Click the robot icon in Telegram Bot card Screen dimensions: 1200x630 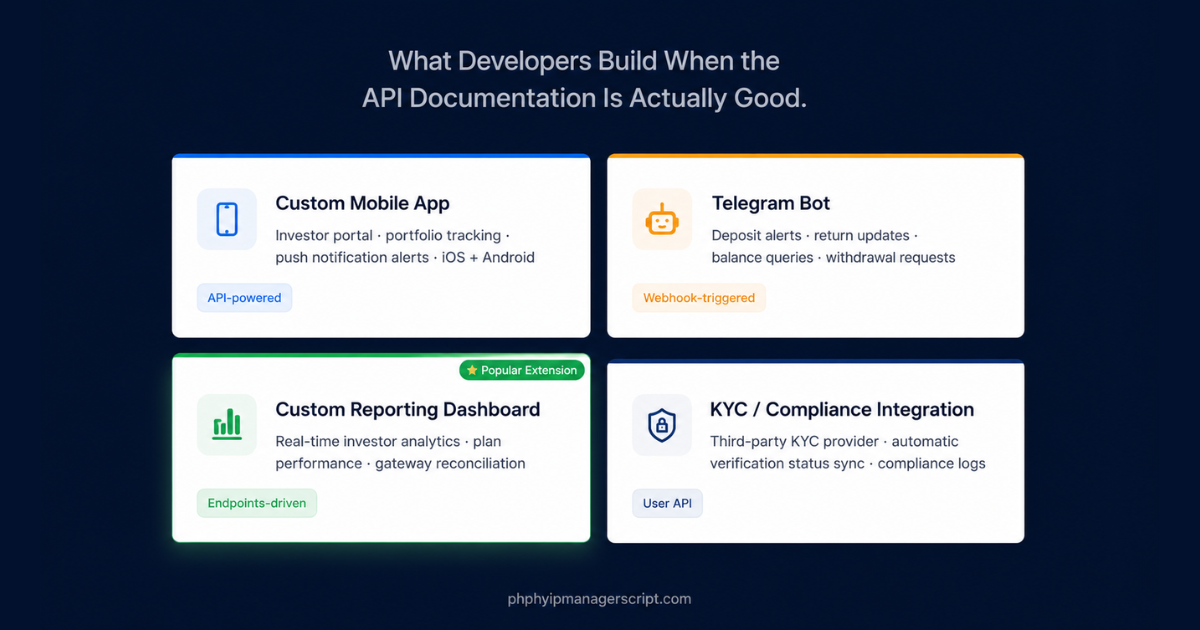pos(662,219)
